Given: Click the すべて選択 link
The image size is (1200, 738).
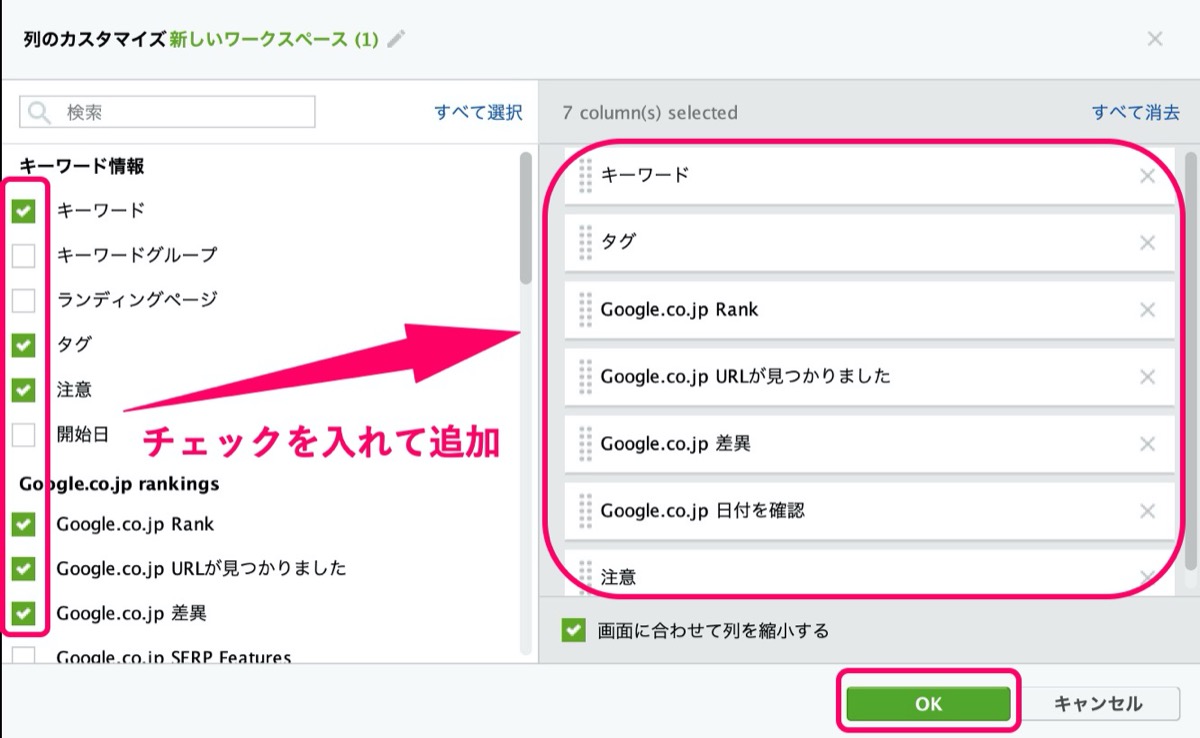Looking at the screenshot, I should click(x=478, y=113).
